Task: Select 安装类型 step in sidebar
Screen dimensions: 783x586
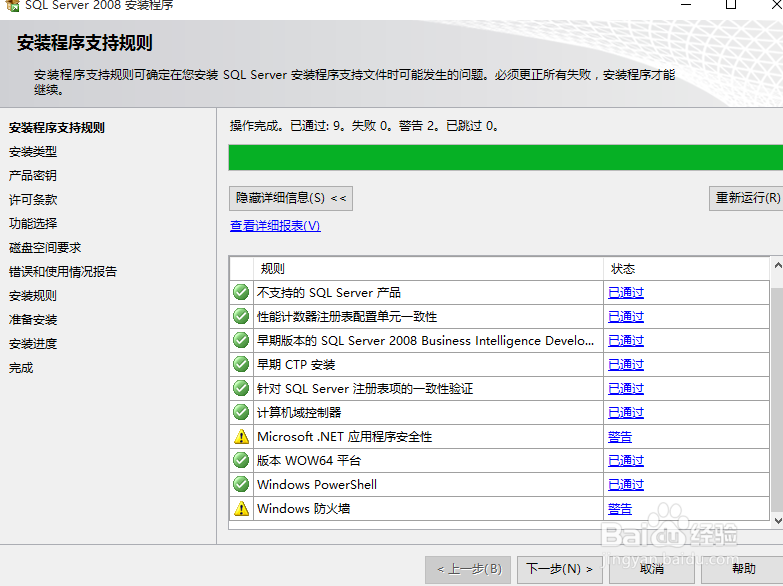Action: pyautogui.click(x=33, y=151)
